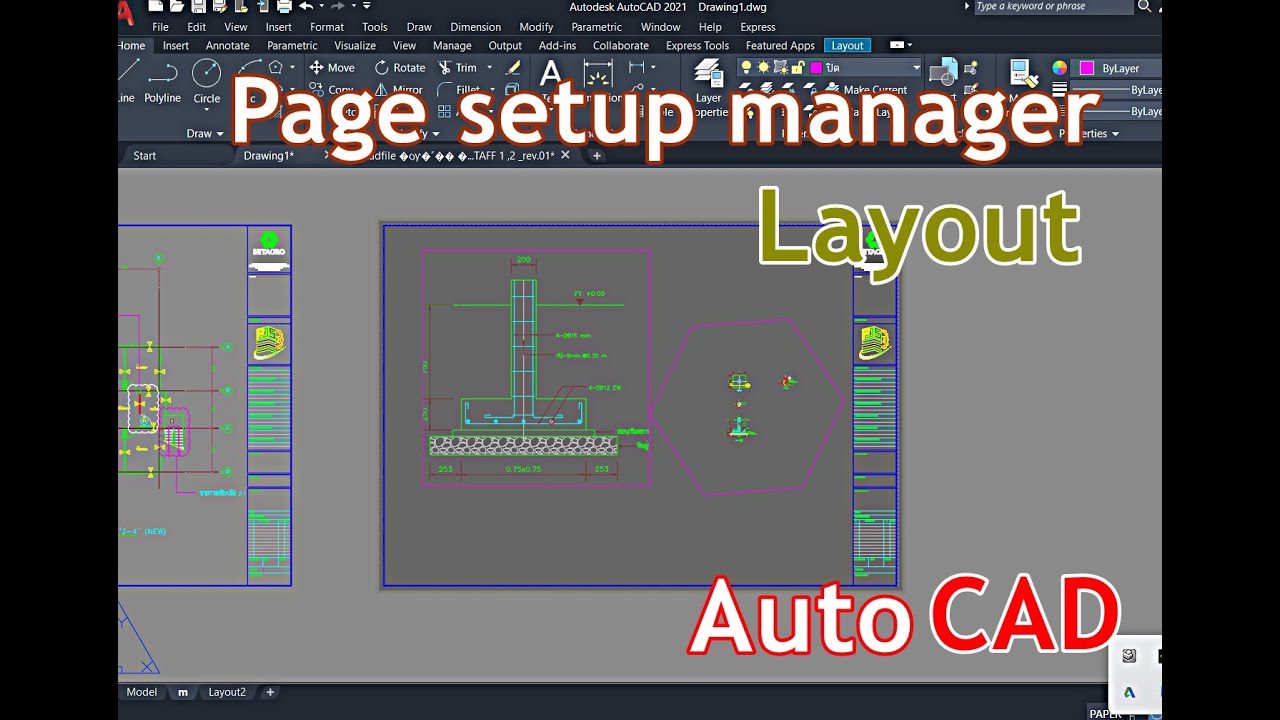
Task: Click the Match Properties icon
Action: coord(1022,75)
